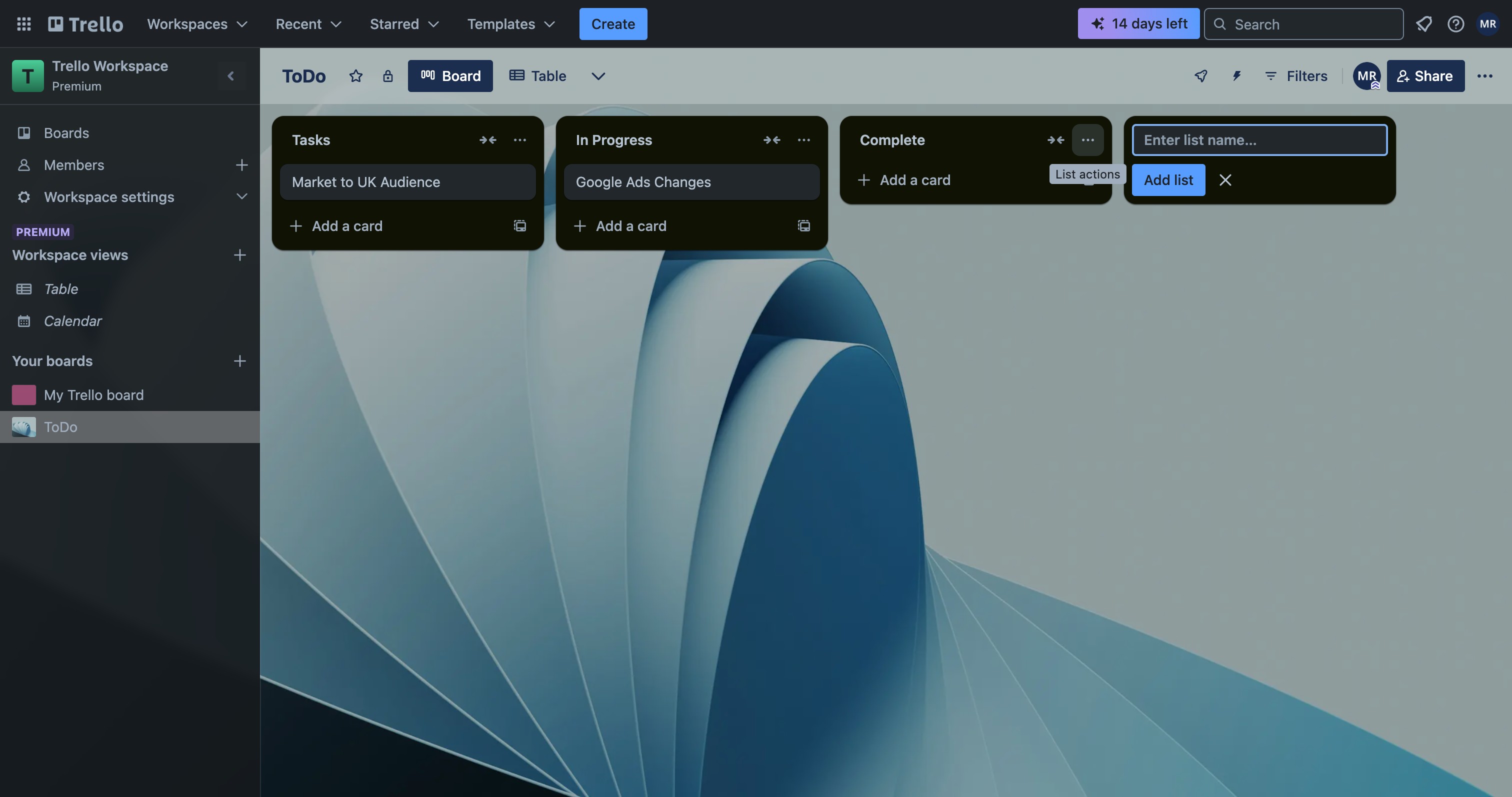Click the Tasks list title
Screen dimensions: 1512x797
[x=311, y=139]
